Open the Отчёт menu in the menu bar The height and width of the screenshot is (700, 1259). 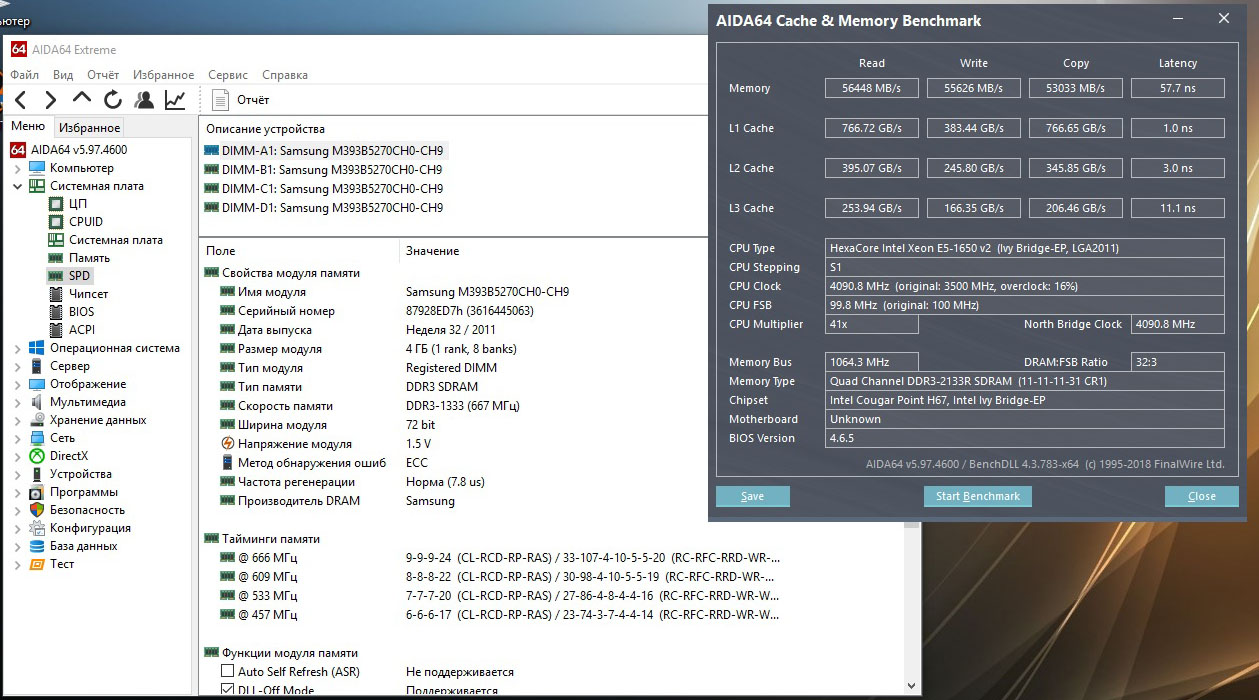pyautogui.click(x=103, y=75)
